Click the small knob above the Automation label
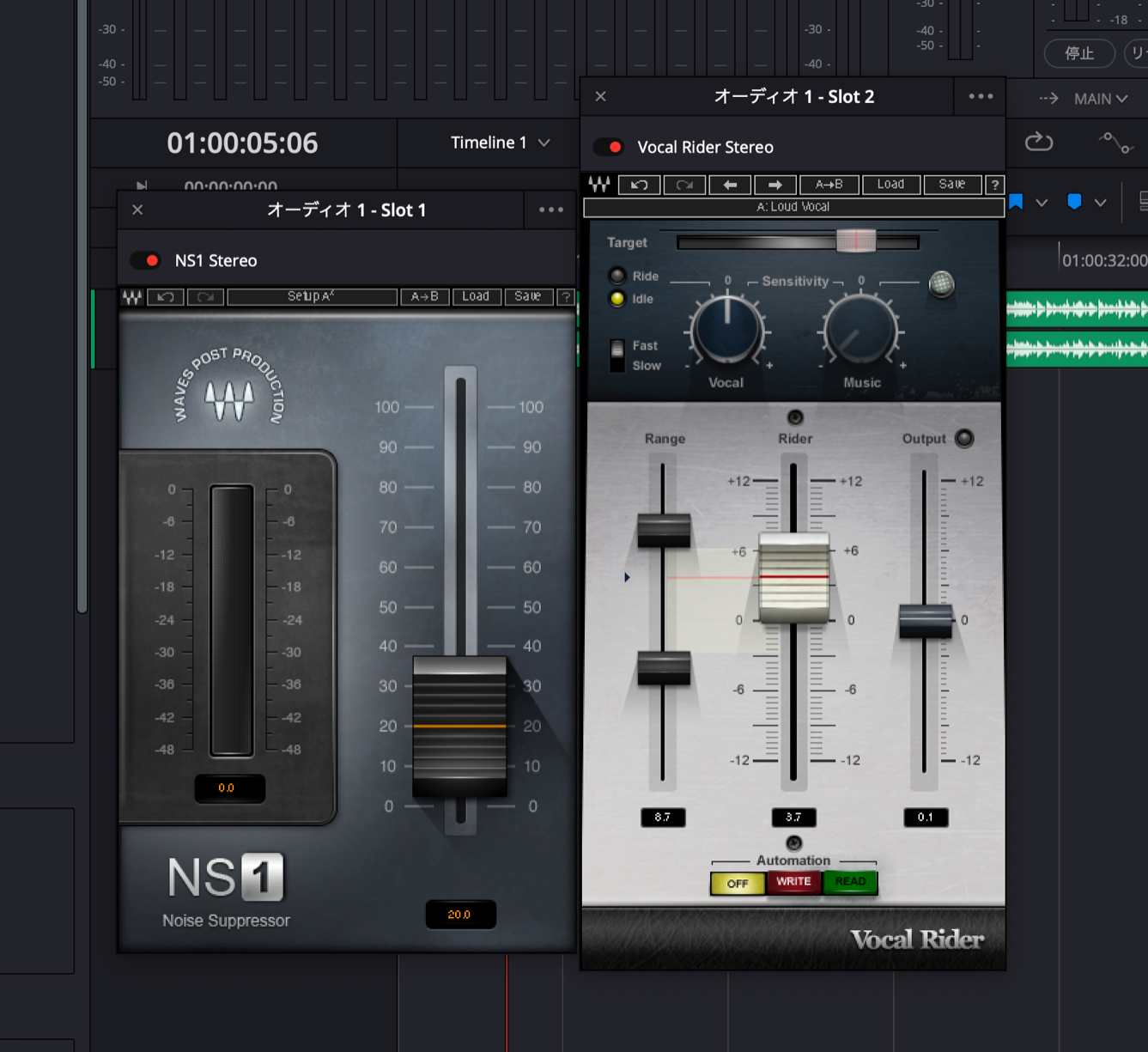 point(794,843)
